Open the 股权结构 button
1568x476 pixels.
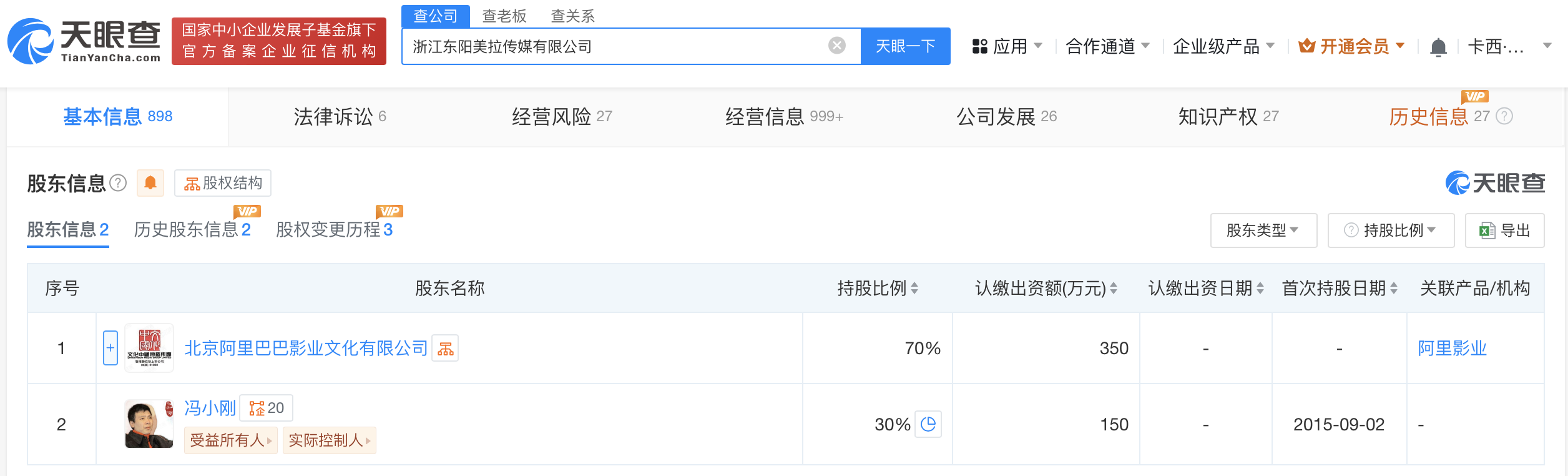click(223, 183)
